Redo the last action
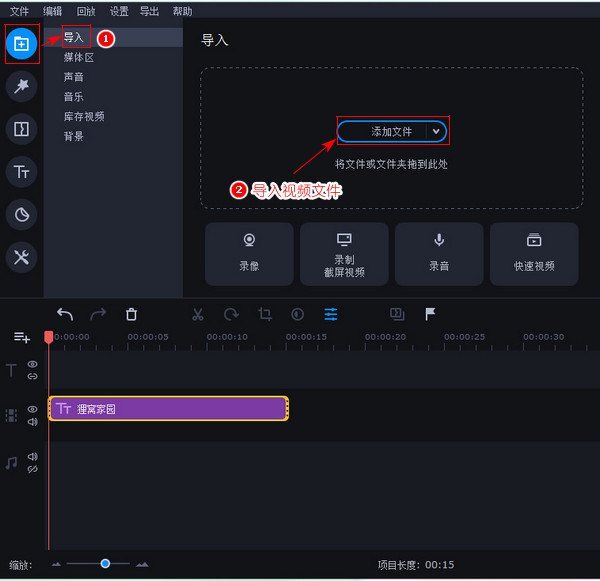This screenshot has width=600, height=581. [98, 315]
